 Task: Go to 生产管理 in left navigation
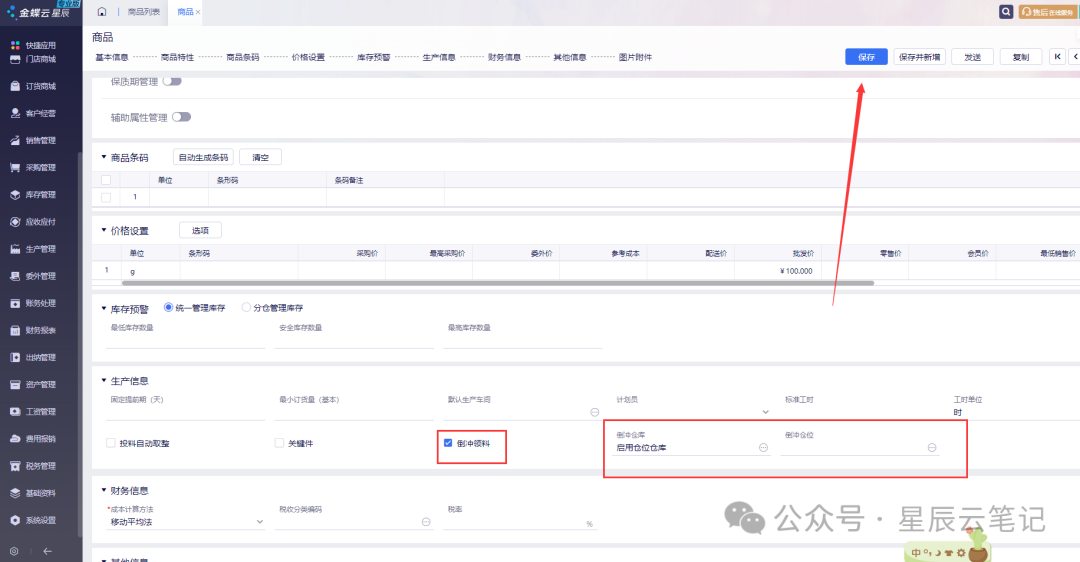[40, 249]
